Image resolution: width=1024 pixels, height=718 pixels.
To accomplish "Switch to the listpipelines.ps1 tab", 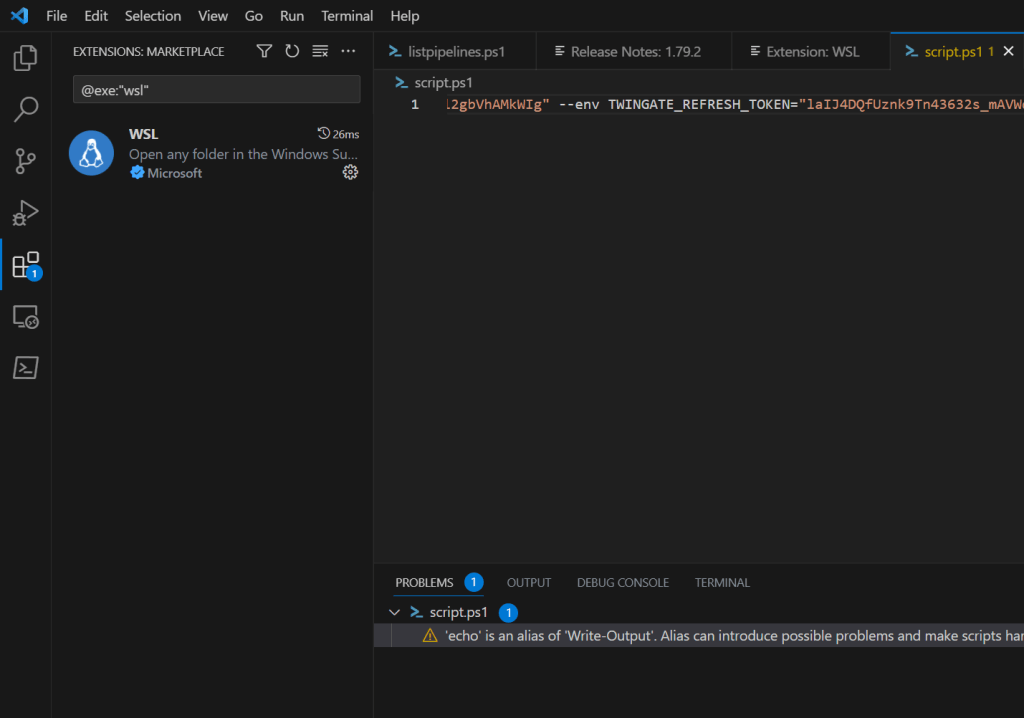I will click(x=455, y=52).
